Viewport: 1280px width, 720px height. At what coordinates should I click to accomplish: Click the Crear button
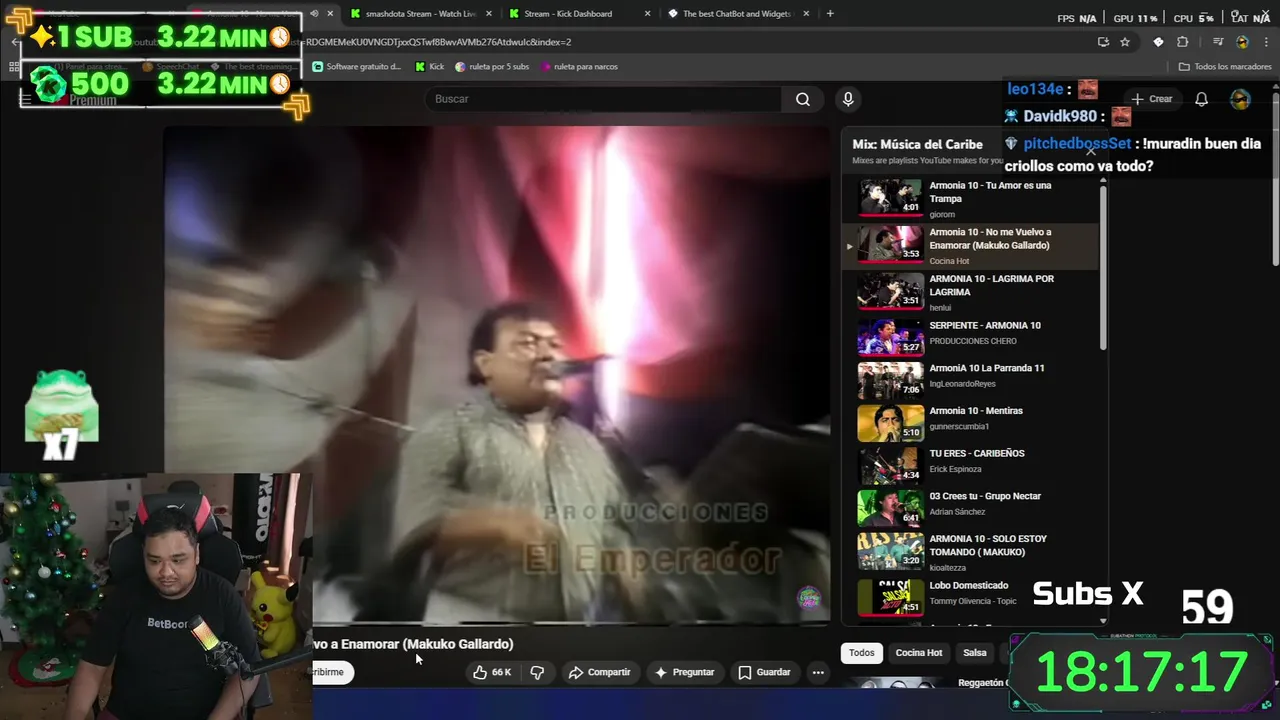coord(1152,99)
